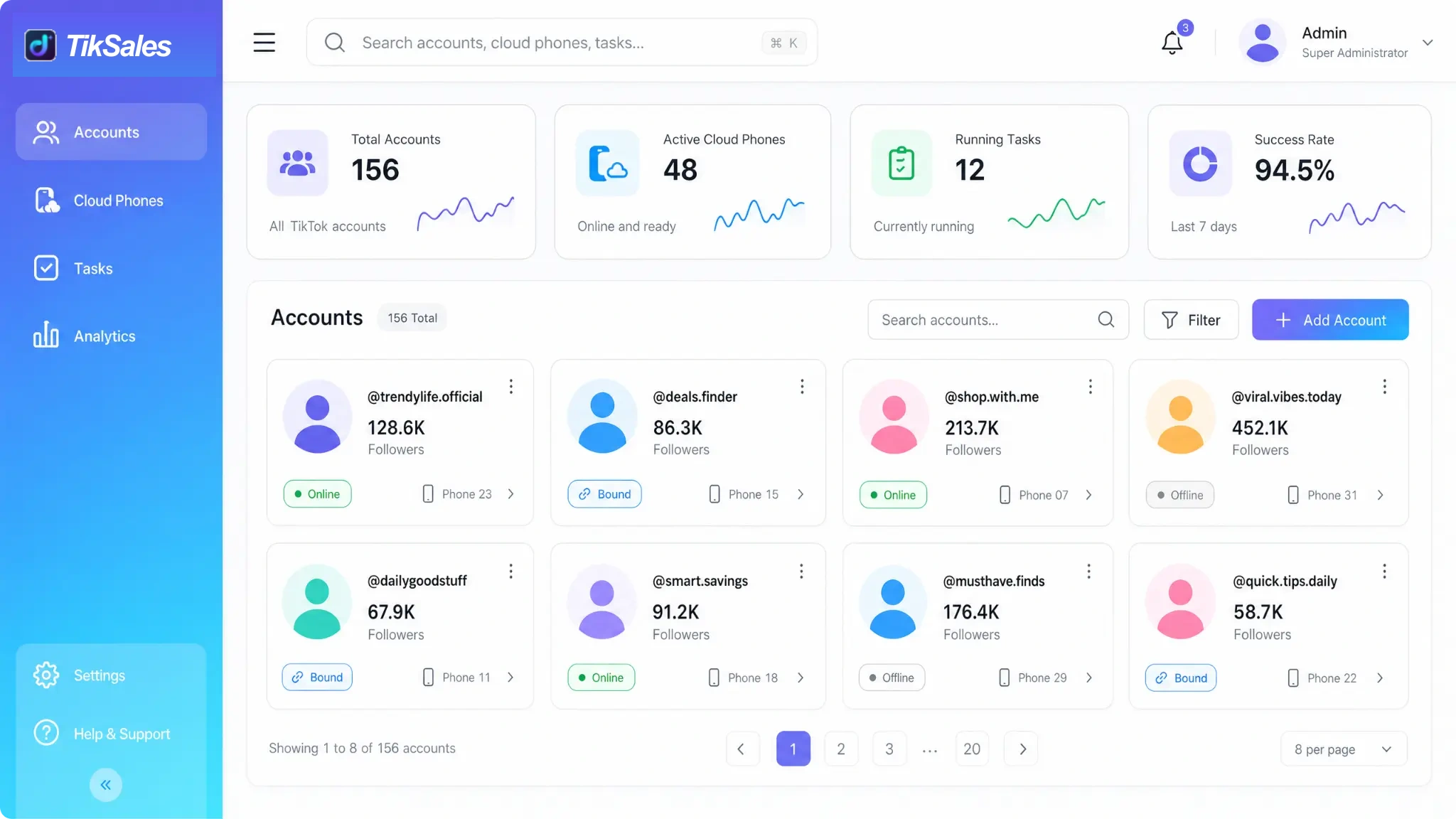
Task: Click the 213.7K followers count
Action: (x=971, y=428)
